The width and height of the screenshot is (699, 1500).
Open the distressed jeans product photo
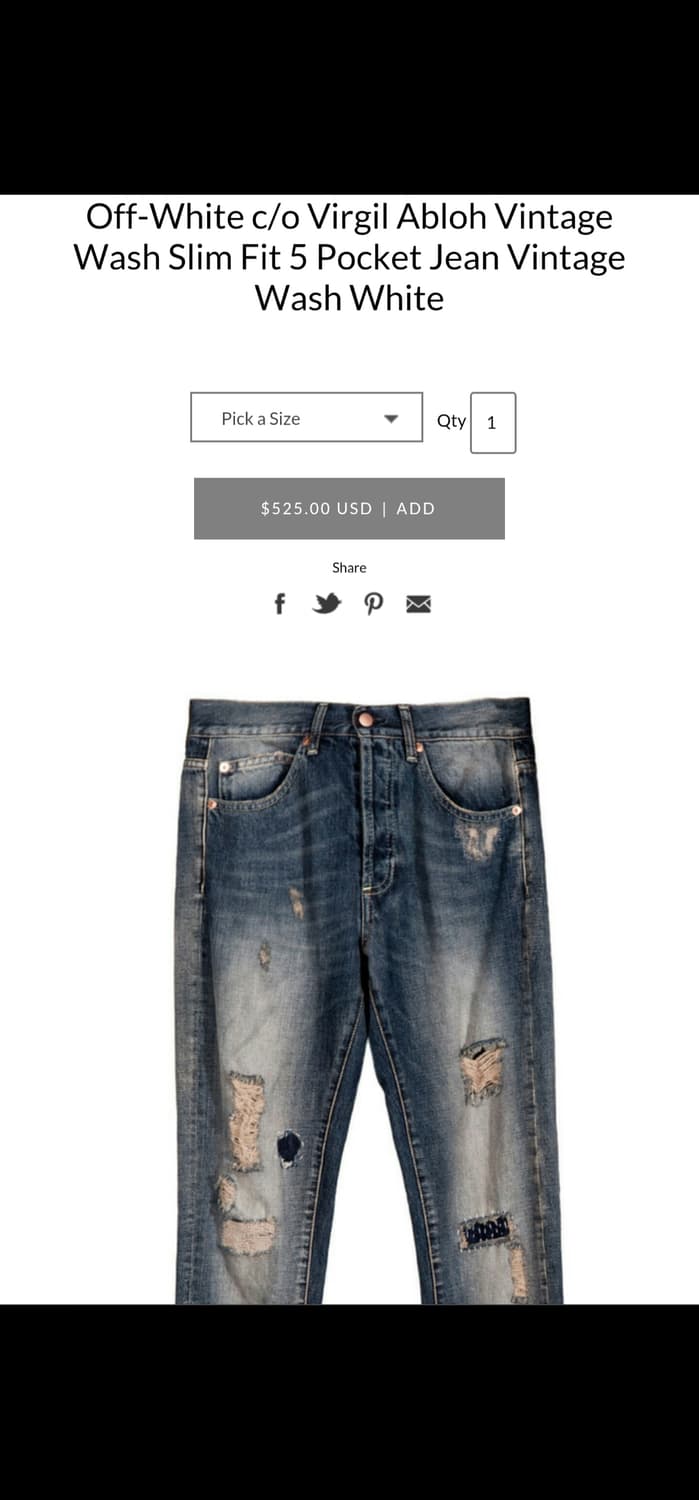coord(368,1000)
